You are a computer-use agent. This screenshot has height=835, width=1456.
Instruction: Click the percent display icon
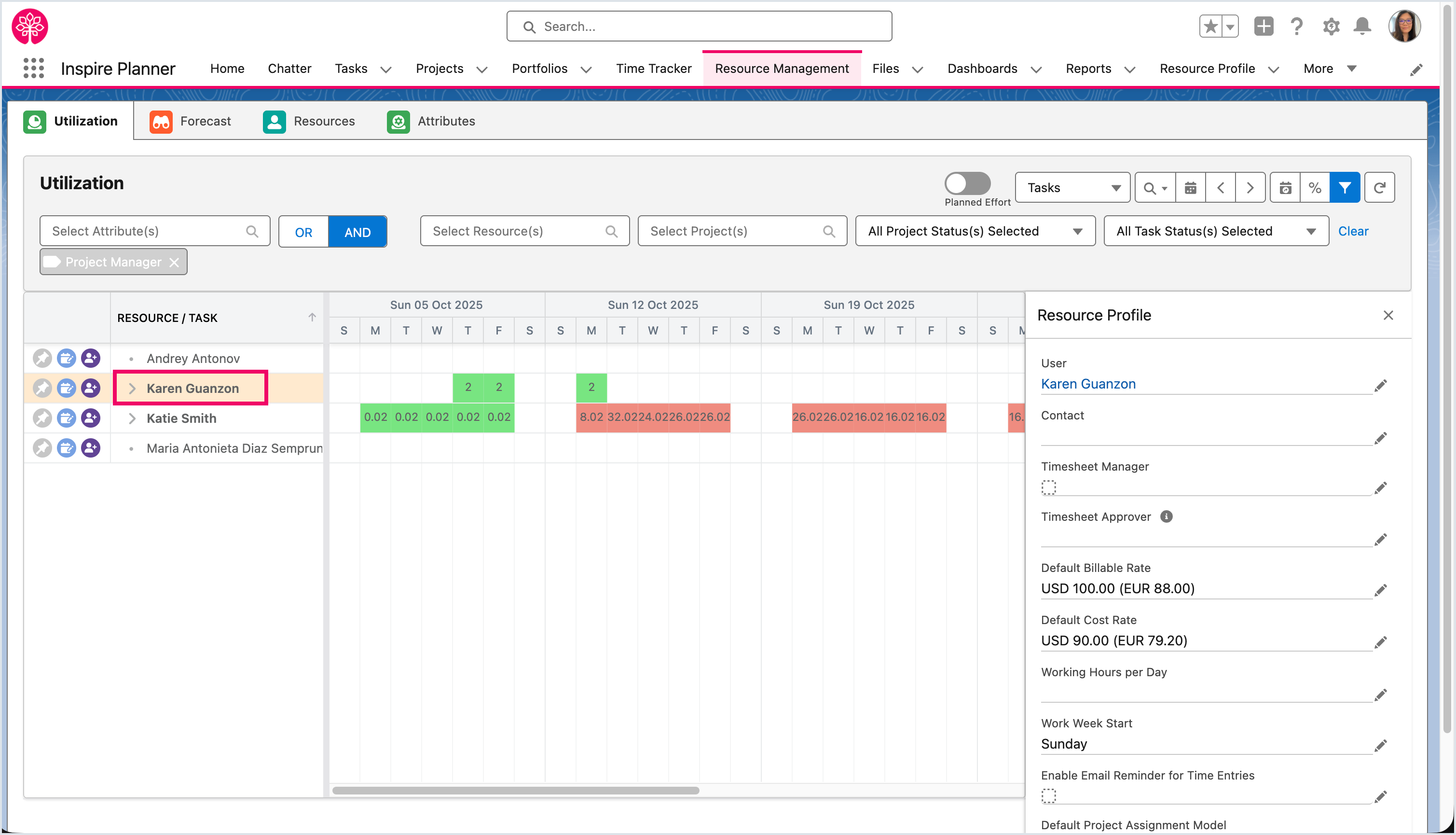point(1315,188)
